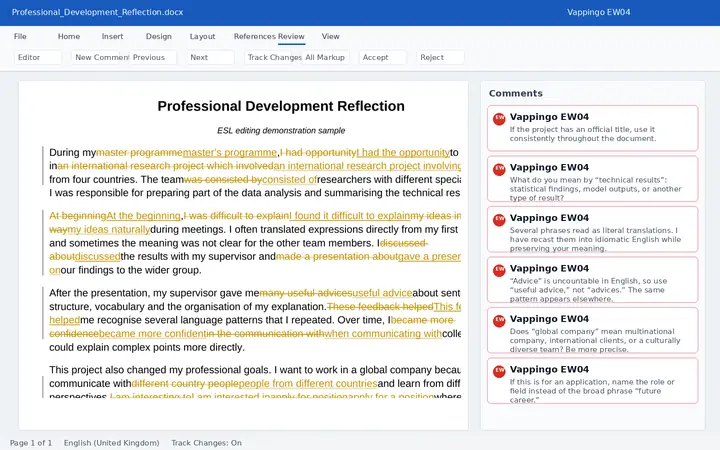
Task: Select the comment questioning "global company"
Action: coord(593,330)
